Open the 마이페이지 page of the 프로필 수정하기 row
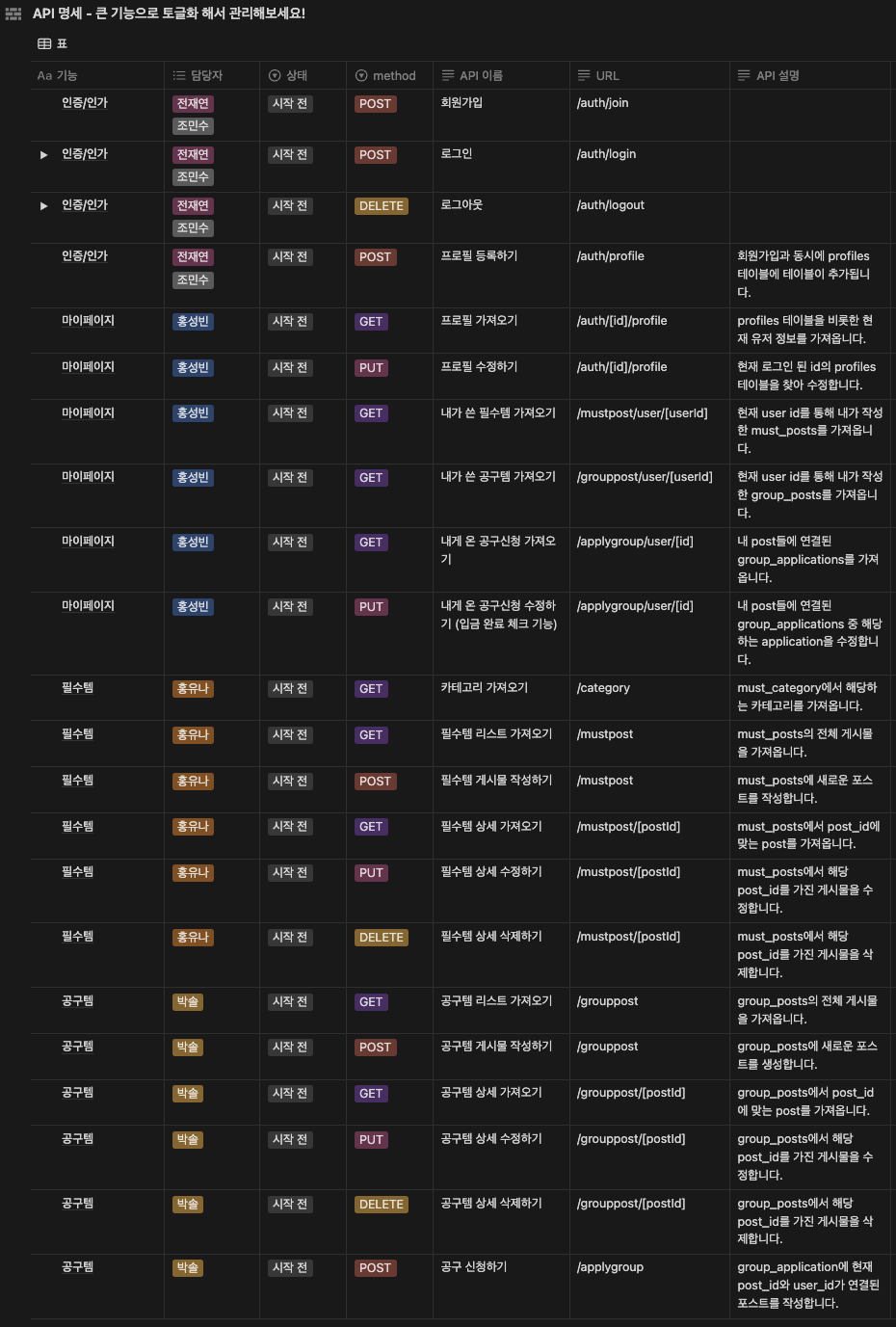896x1327 pixels. (x=88, y=367)
